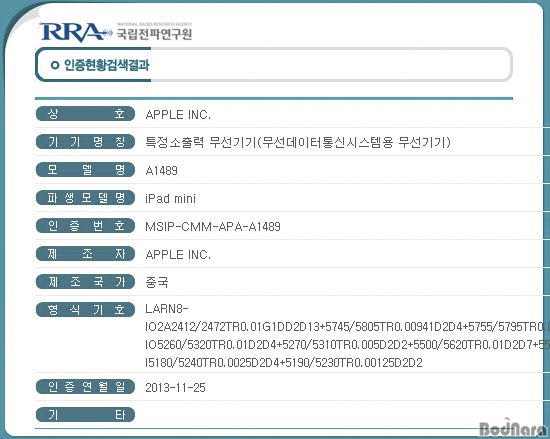The width and height of the screenshot is (550, 439).
Task: Select the 기기명칭 label pill
Action: 85,142
